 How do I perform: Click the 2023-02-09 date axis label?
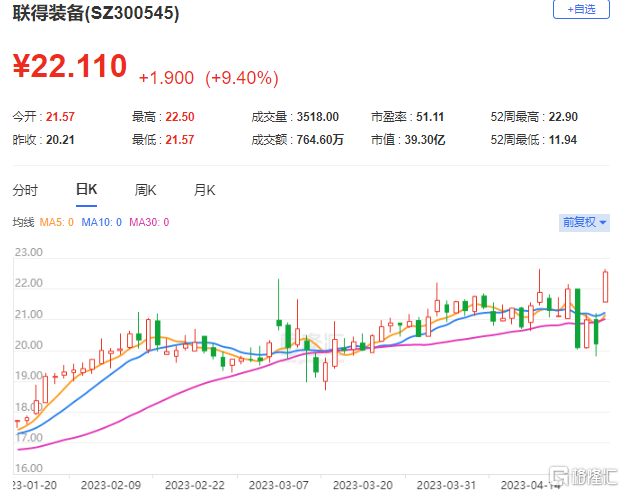pos(111,485)
